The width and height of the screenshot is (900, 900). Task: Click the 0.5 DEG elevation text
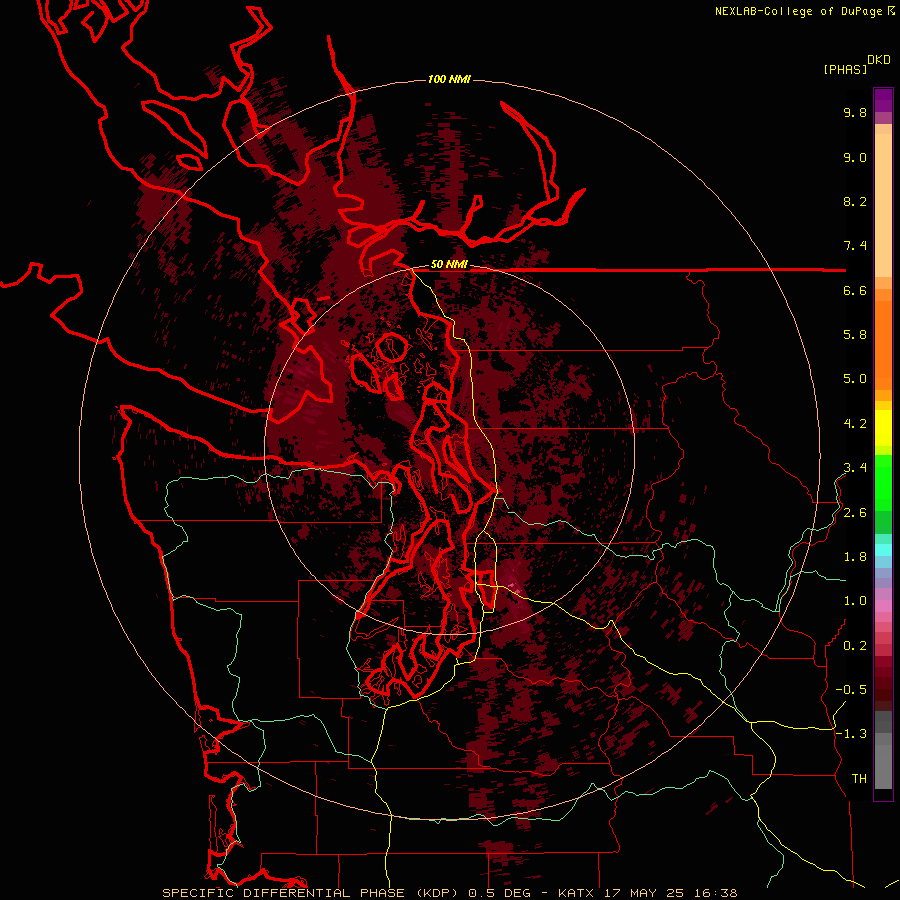pos(498,893)
